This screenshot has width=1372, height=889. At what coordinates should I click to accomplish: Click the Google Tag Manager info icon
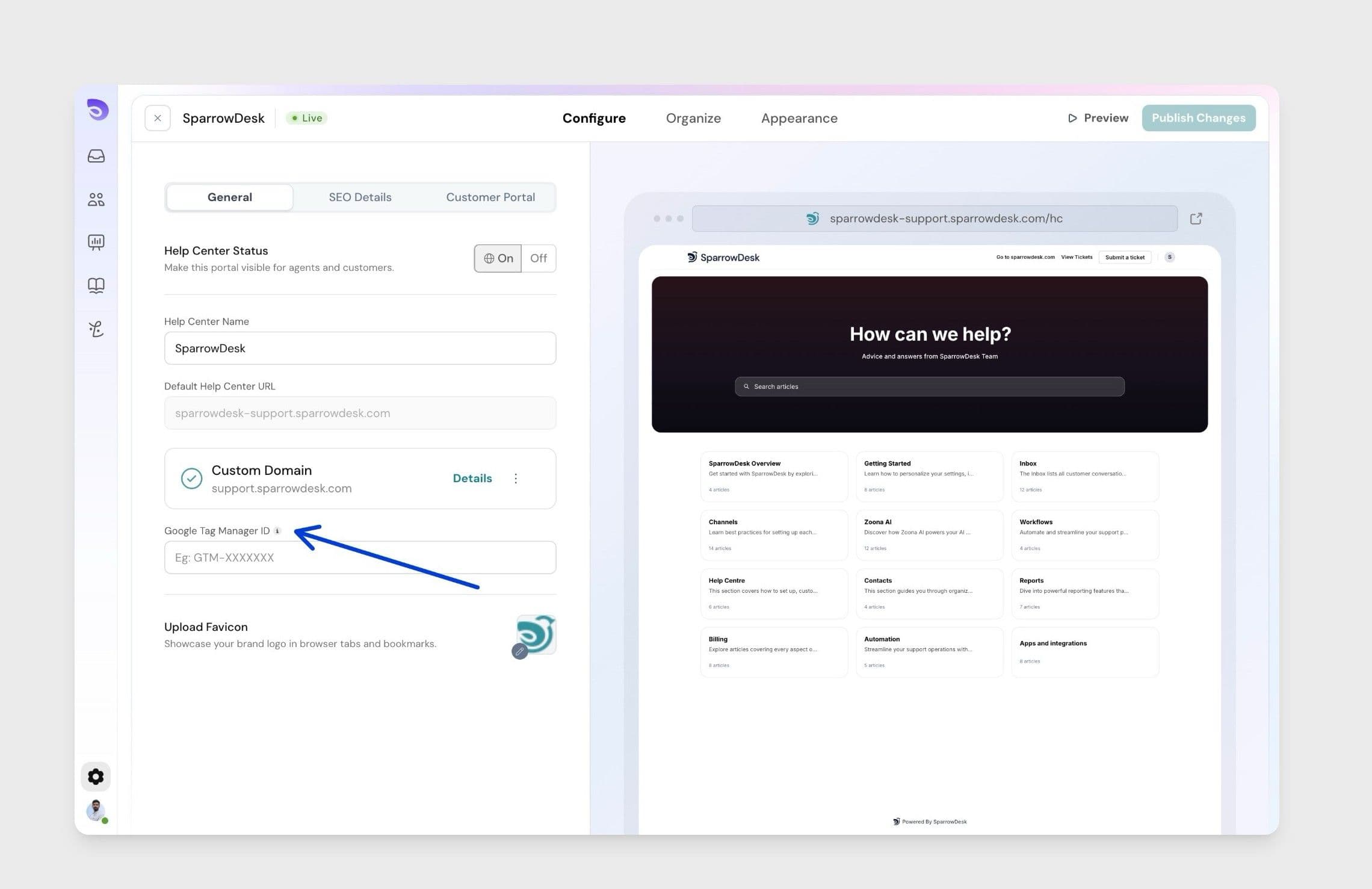click(277, 531)
